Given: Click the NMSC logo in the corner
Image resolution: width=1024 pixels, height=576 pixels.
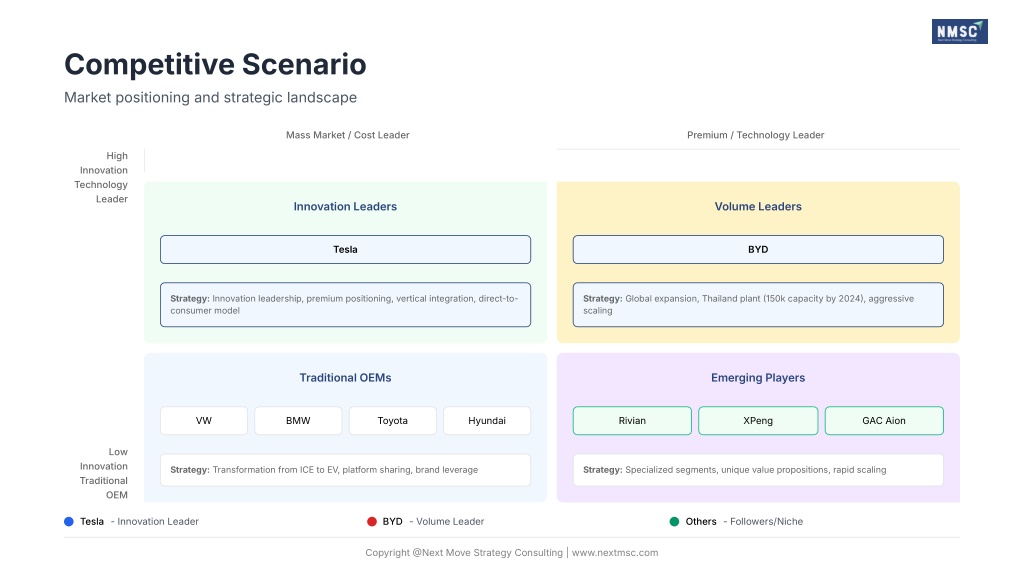Looking at the screenshot, I should click(959, 32).
